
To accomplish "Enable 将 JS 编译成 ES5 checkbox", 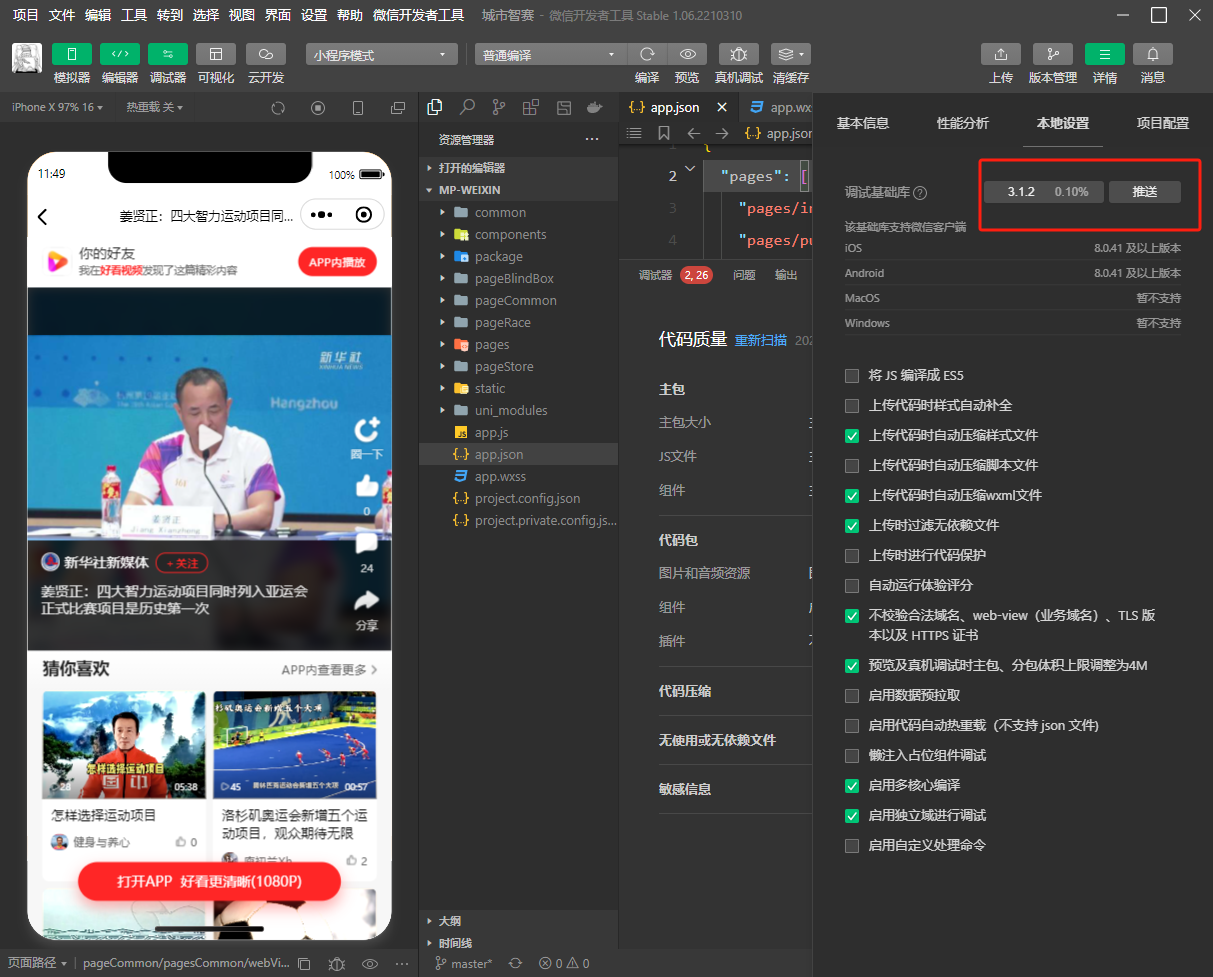I will 852,376.
